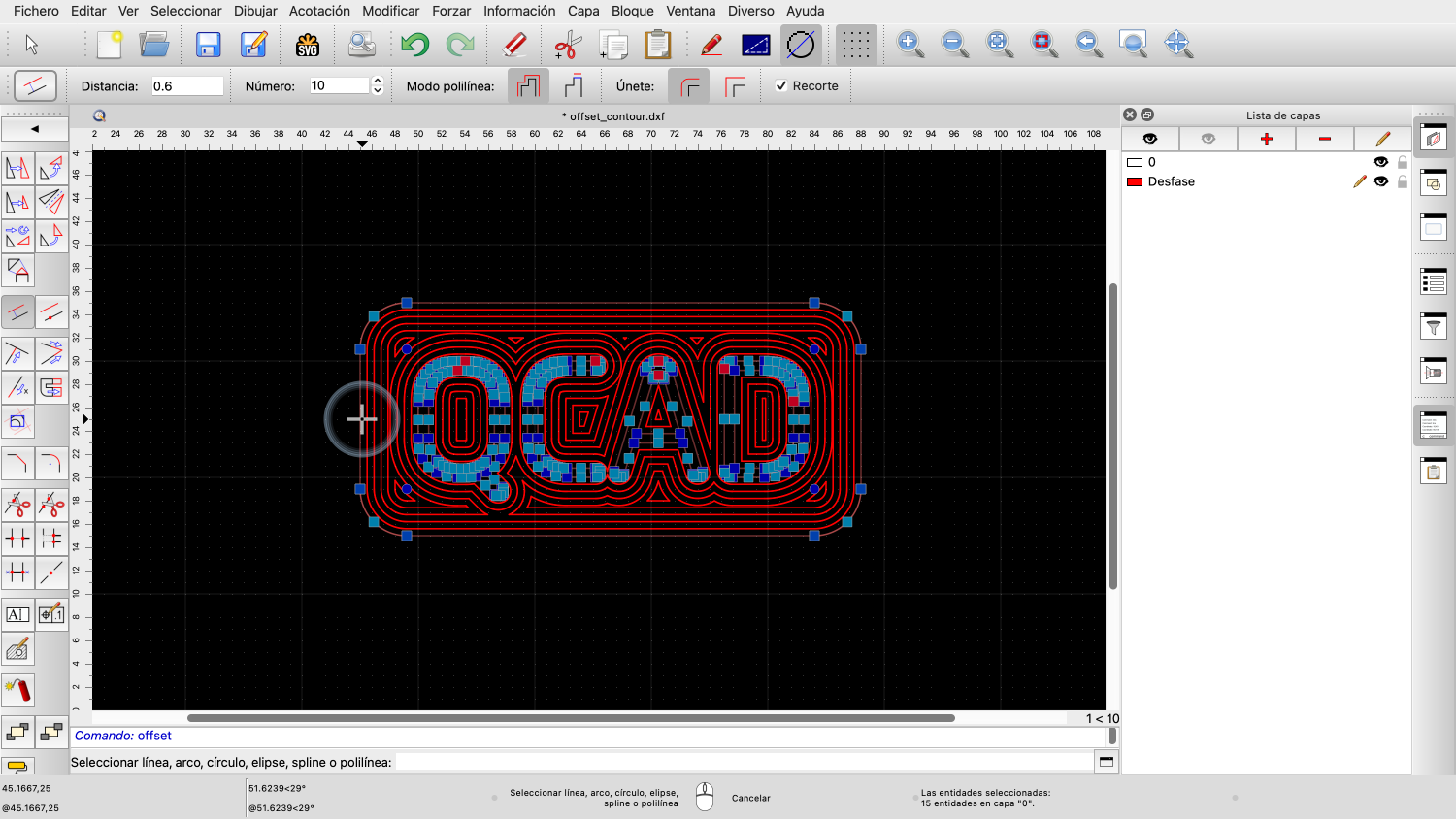1456x819 pixels.
Task: Select the text tool icon
Action: tap(17, 614)
